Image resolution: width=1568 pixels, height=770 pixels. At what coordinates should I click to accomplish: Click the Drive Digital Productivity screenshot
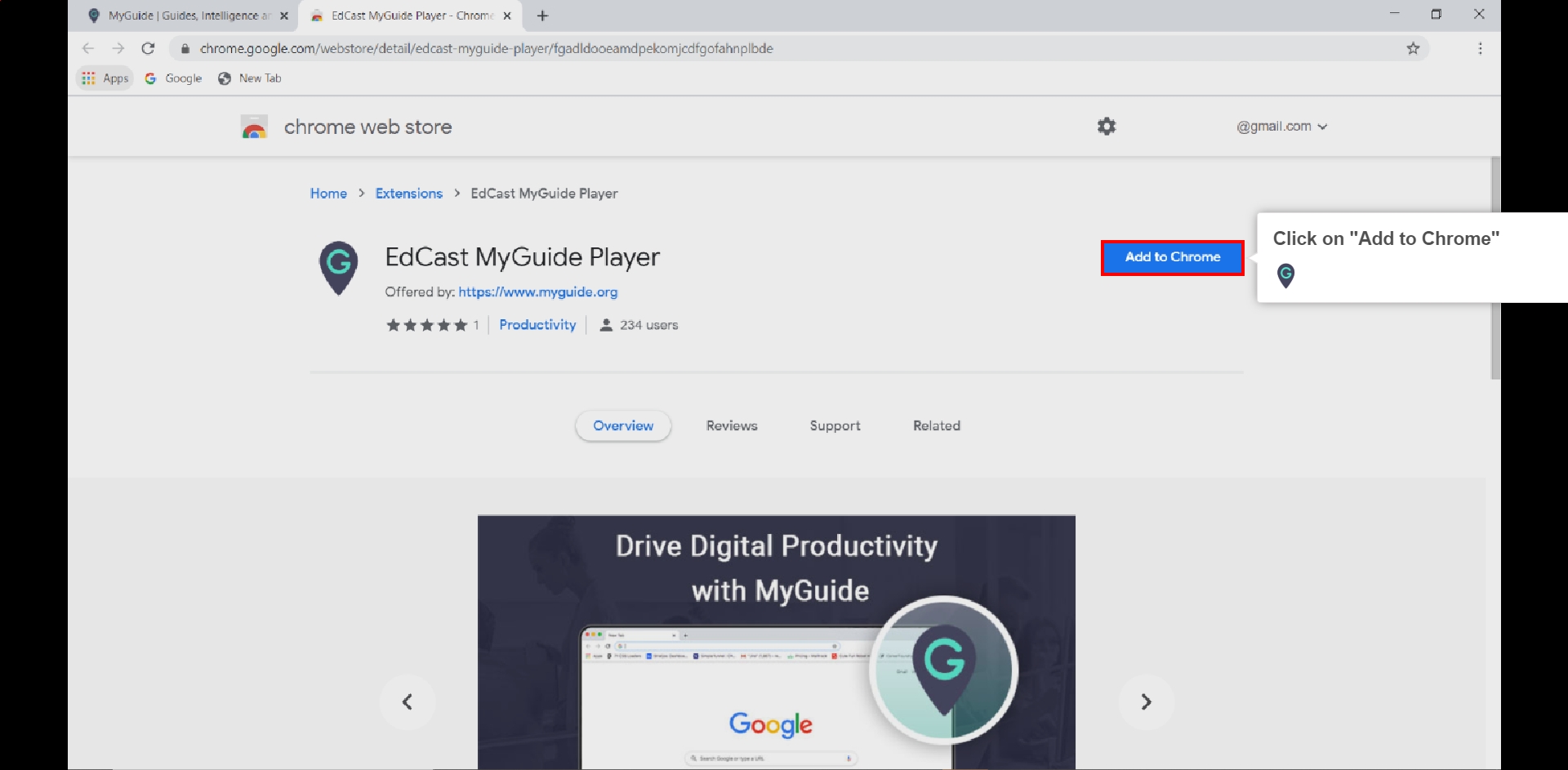coord(776,642)
